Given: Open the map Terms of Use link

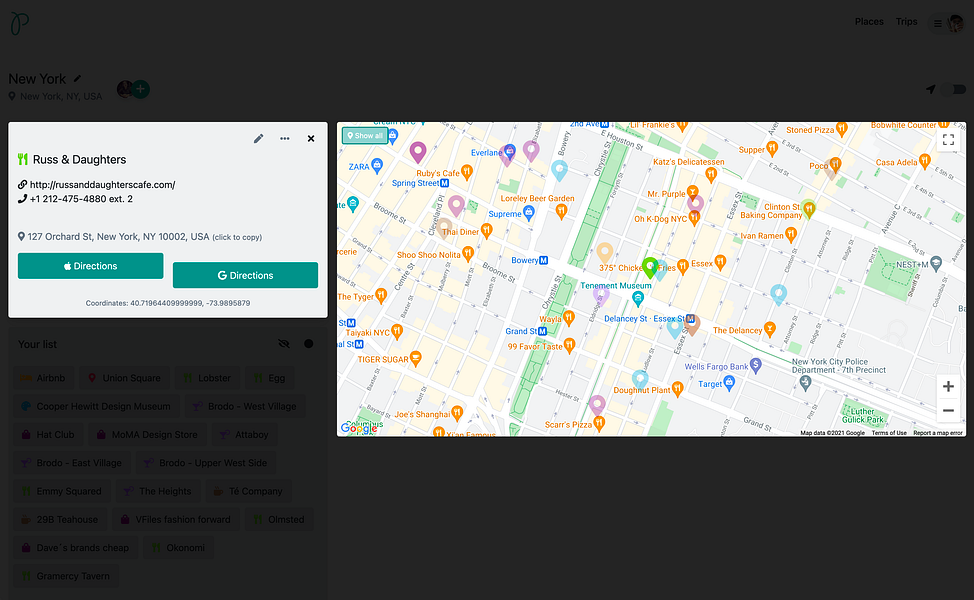Looking at the screenshot, I should (889, 433).
